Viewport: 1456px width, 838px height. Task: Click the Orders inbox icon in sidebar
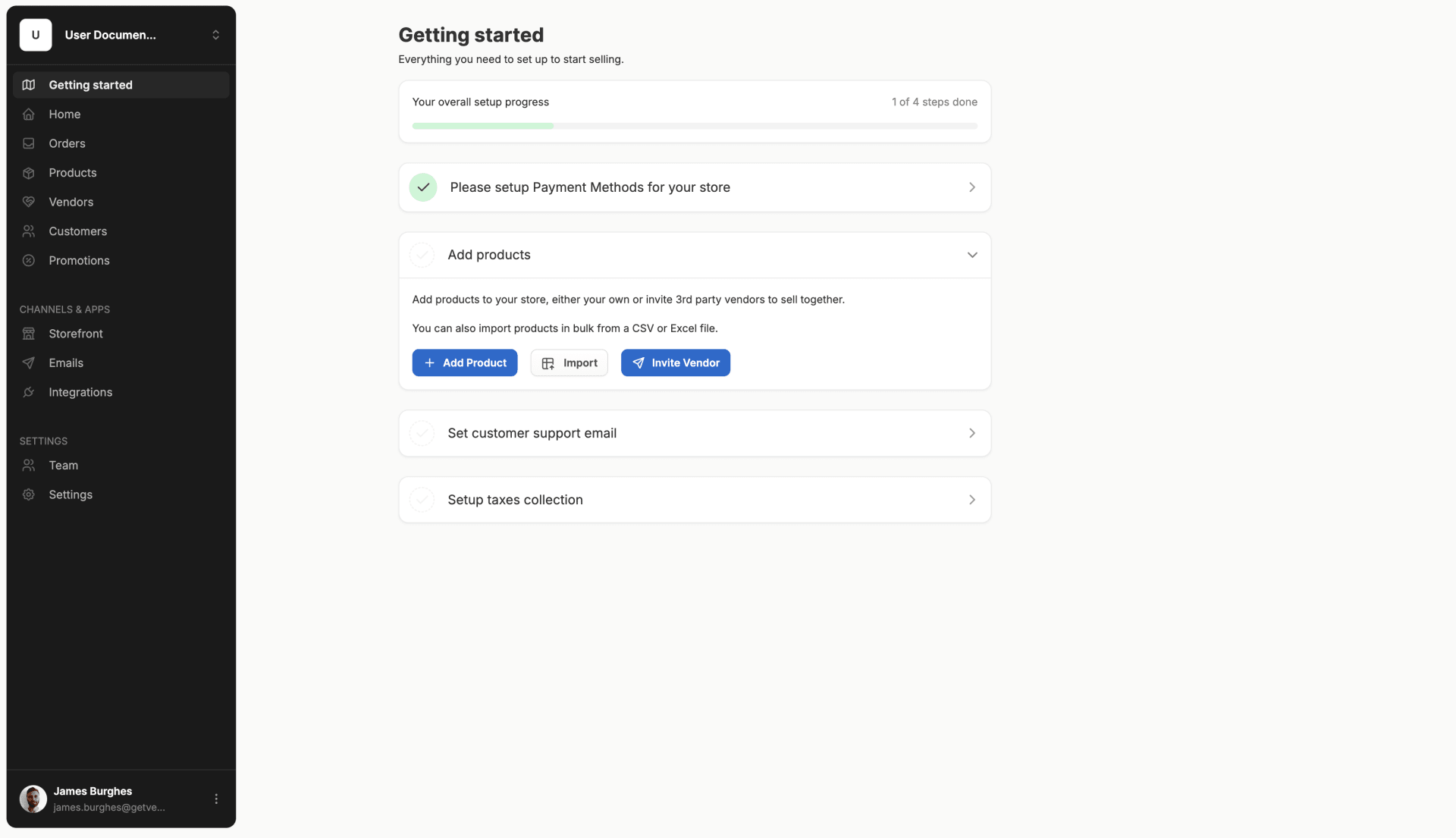tap(29, 143)
